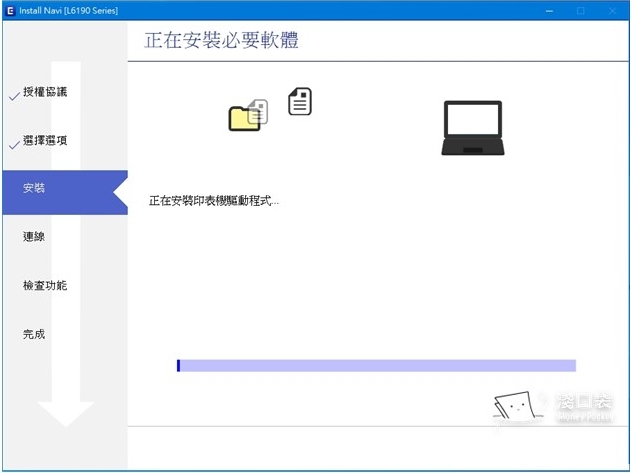The width and height of the screenshot is (632, 473).
Task: Click the yellow folder icon
Action: click(x=245, y=117)
